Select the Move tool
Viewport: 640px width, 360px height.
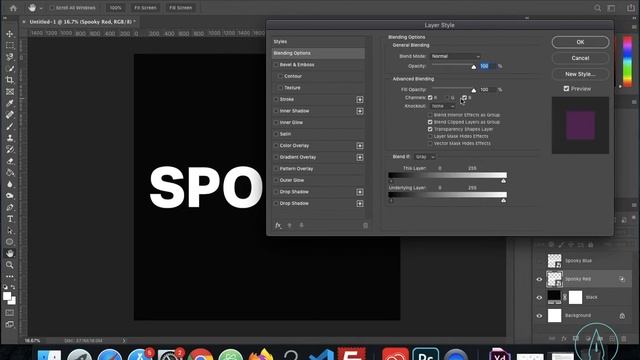(x=10, y=34)
